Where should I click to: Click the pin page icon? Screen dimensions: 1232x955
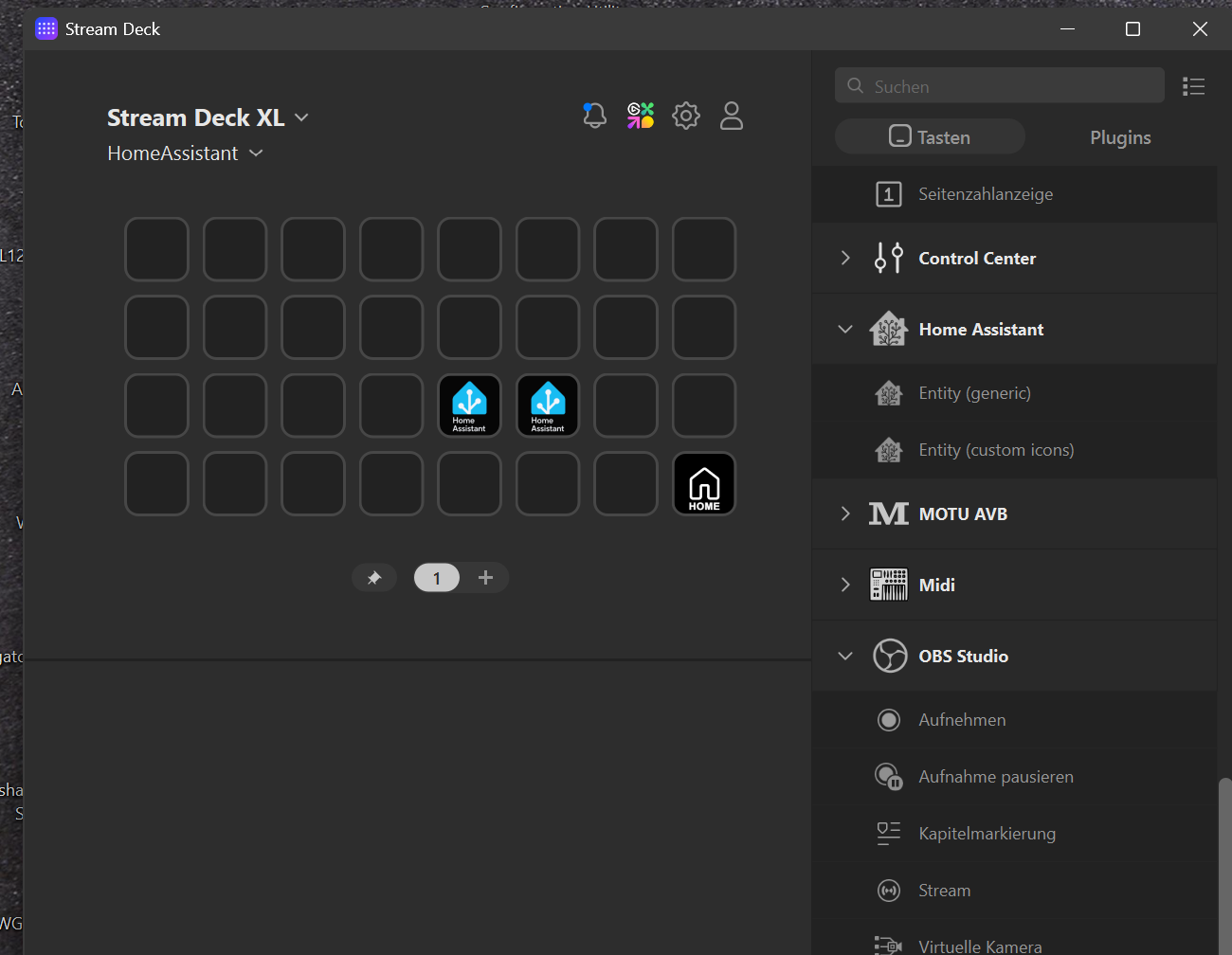pyautogui.click(x=374, y=578)
